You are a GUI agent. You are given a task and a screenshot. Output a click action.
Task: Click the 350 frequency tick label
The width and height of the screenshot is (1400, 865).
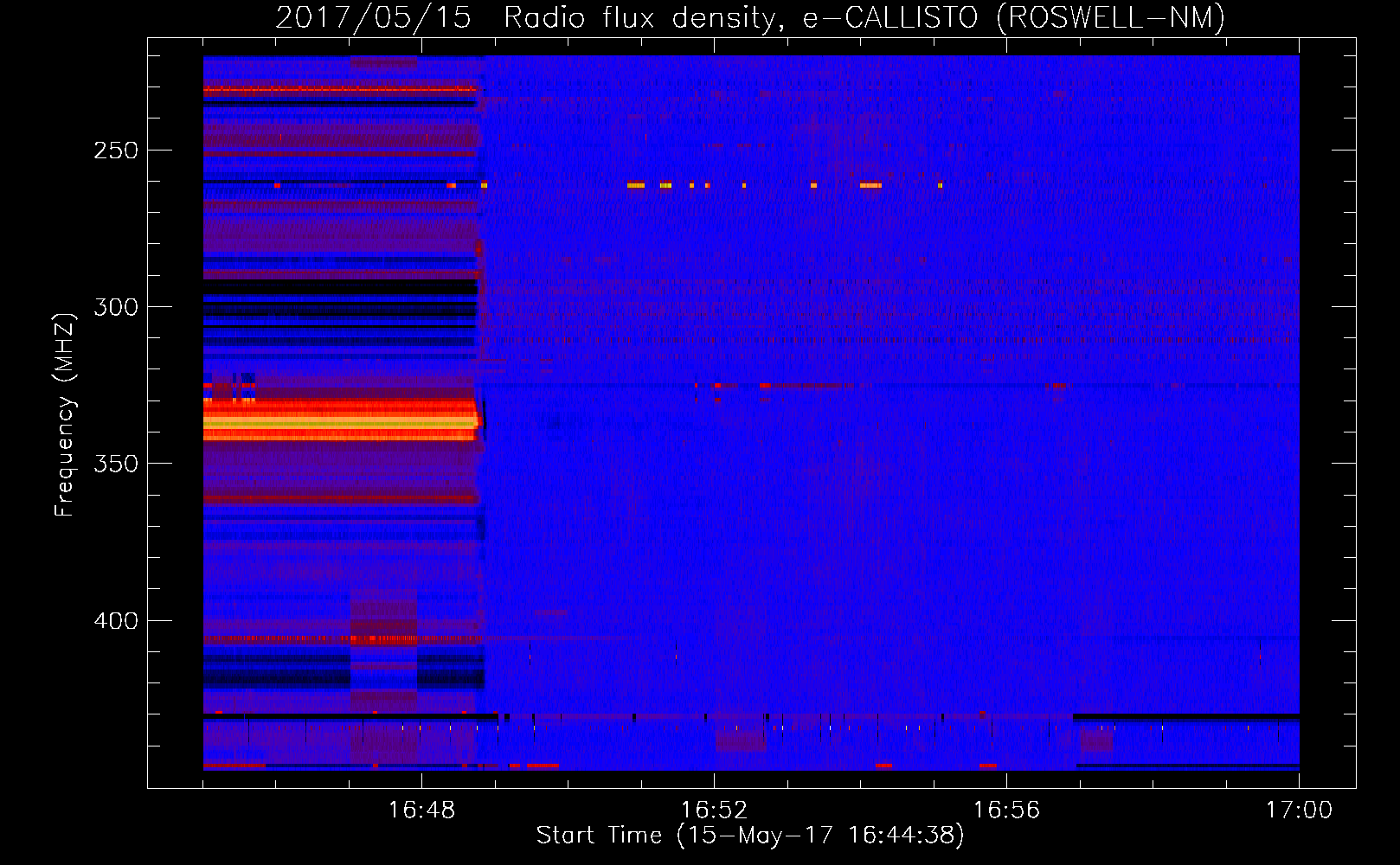pos(116,464)
